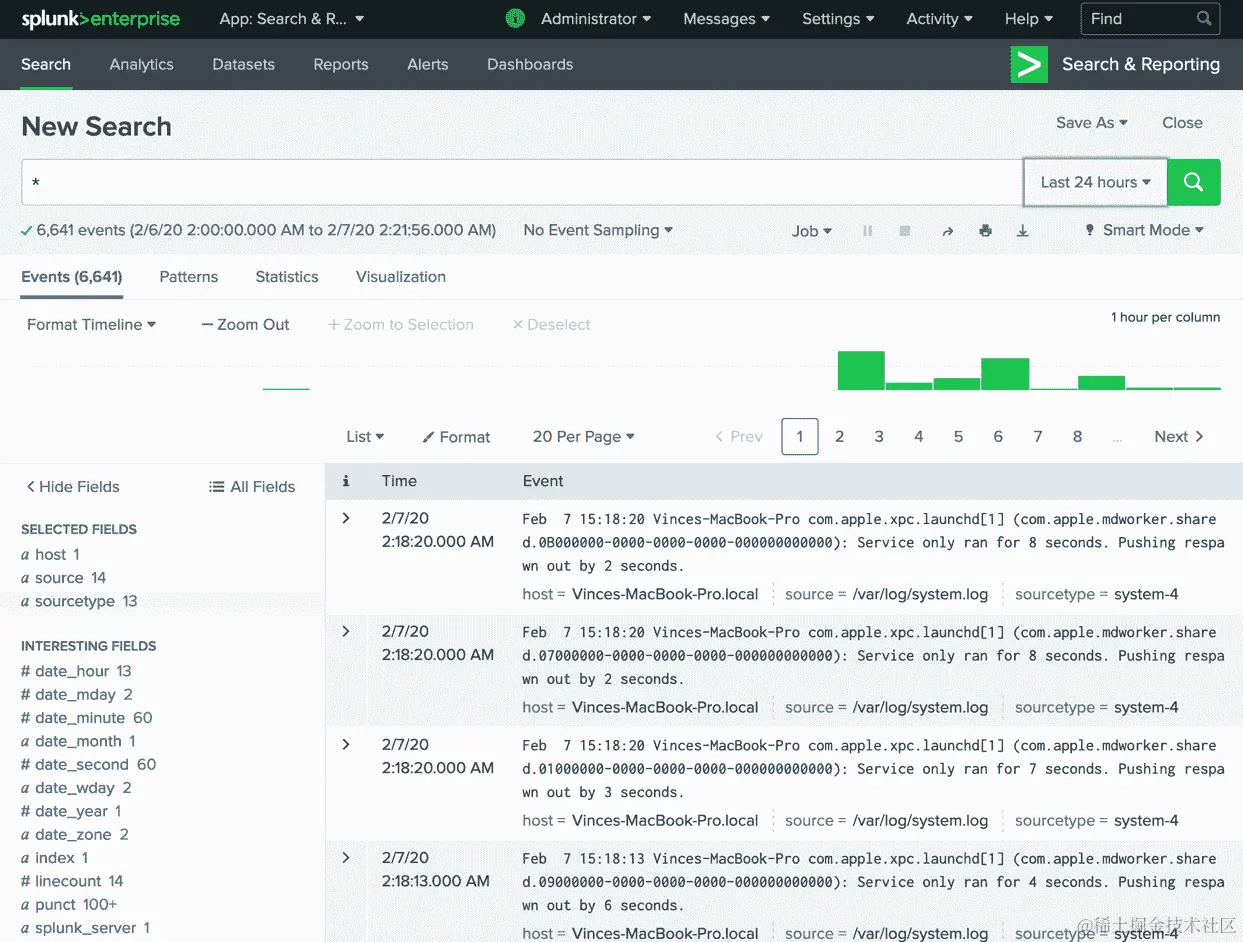Click Zoom Out above the timeline

point(245,324)
